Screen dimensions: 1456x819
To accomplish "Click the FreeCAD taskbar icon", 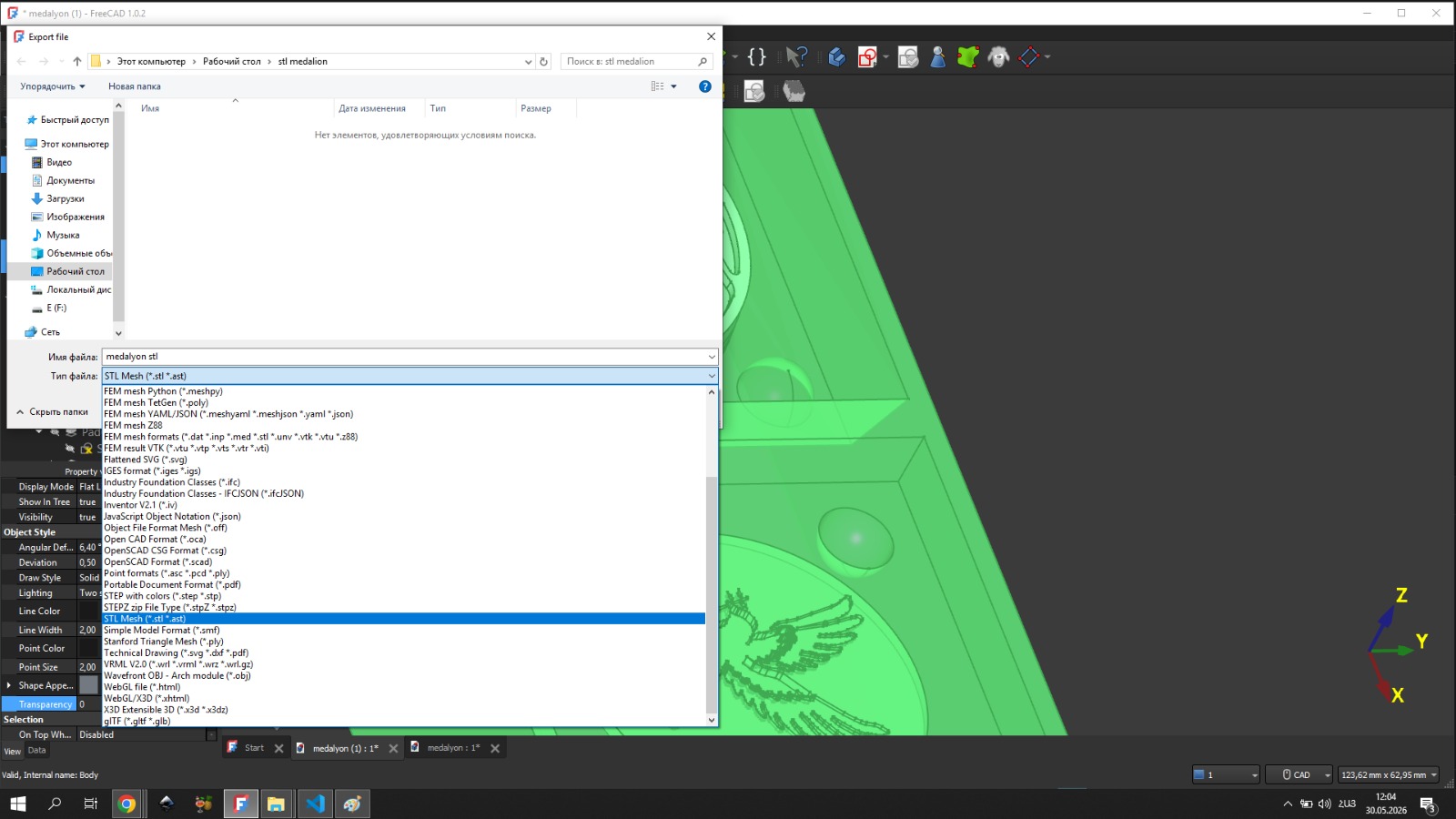I will [x=240, y=804].
